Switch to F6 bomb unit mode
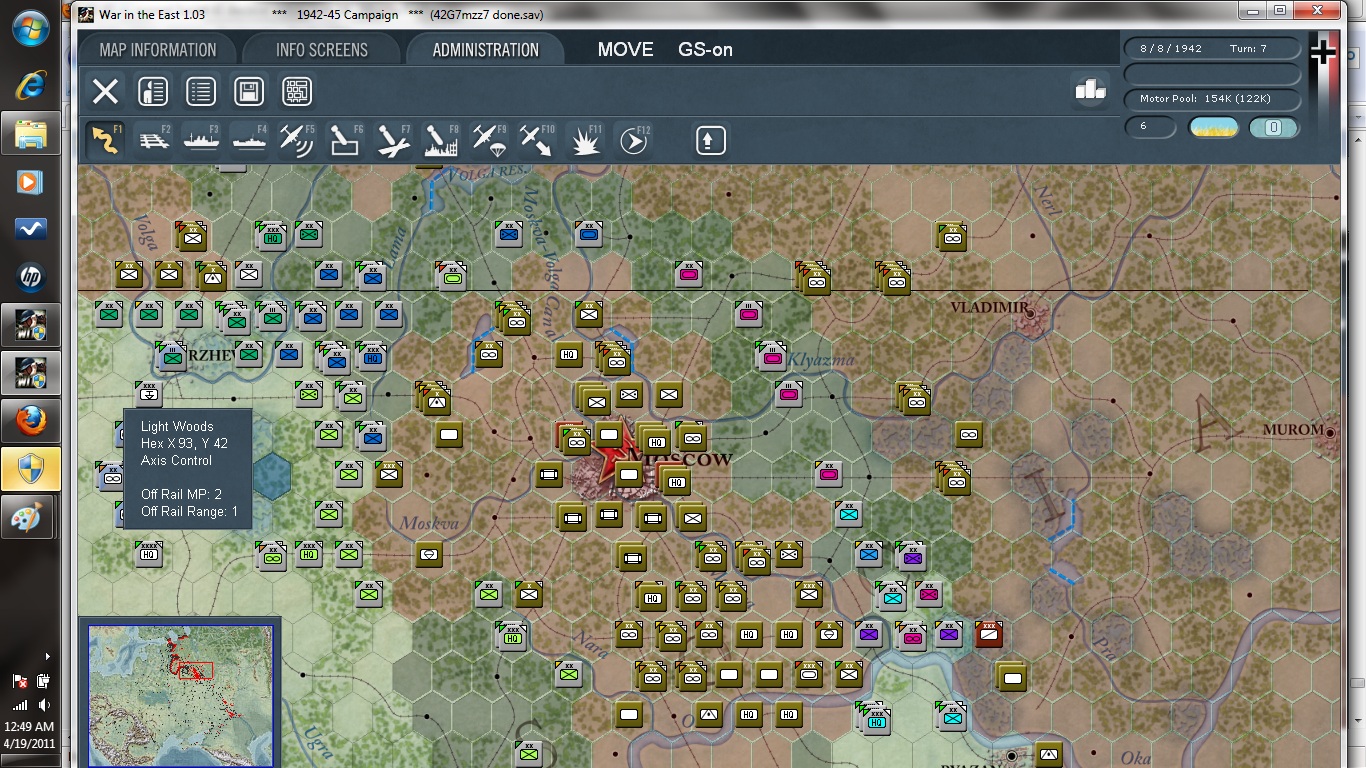 345,140
